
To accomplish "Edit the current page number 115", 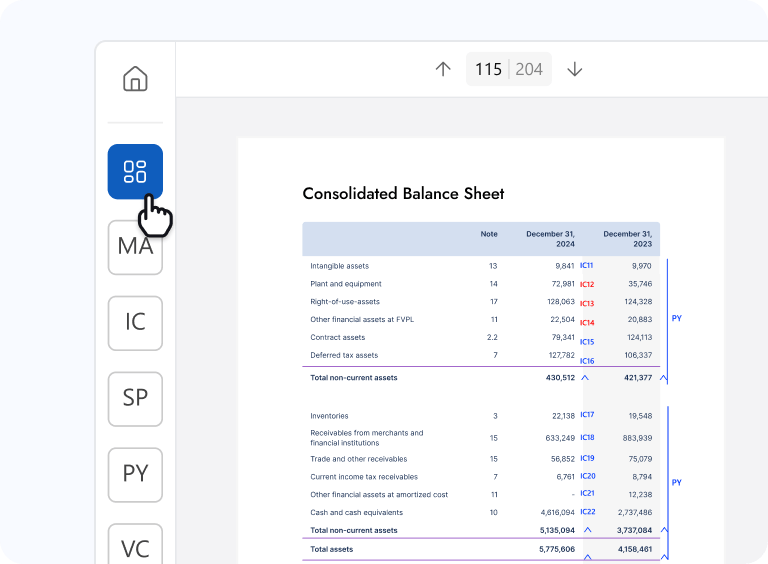I will pyautogui.click(x=489, y=69).
